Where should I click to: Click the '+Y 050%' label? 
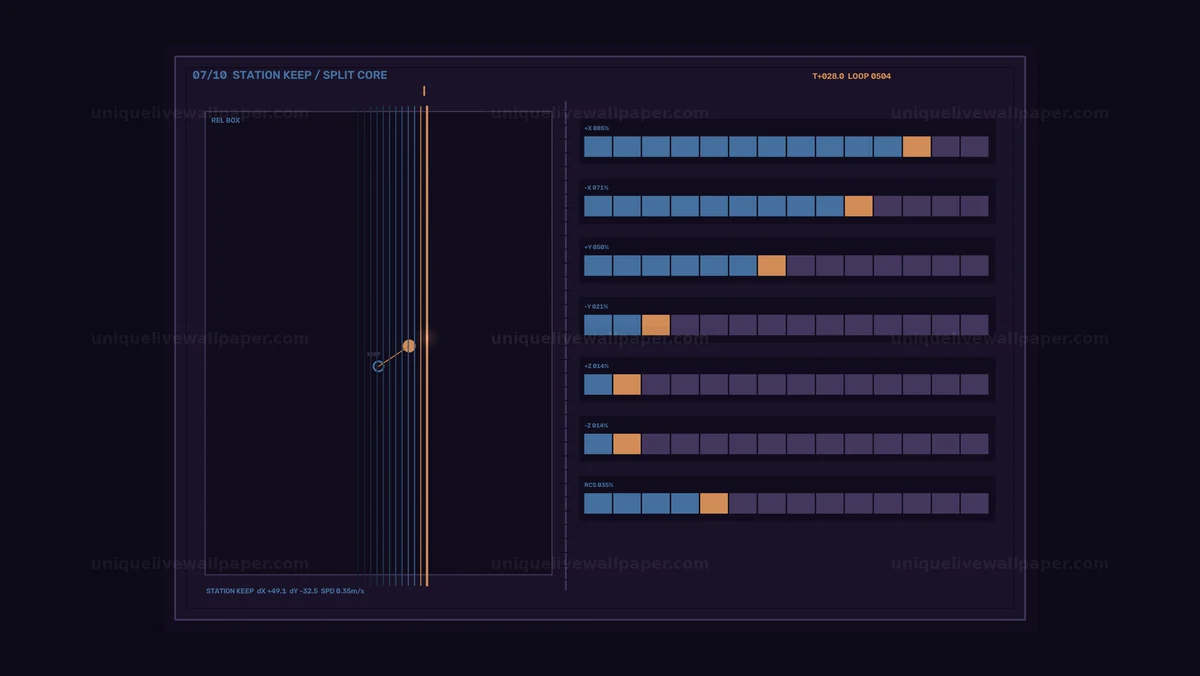pos(597,247)
